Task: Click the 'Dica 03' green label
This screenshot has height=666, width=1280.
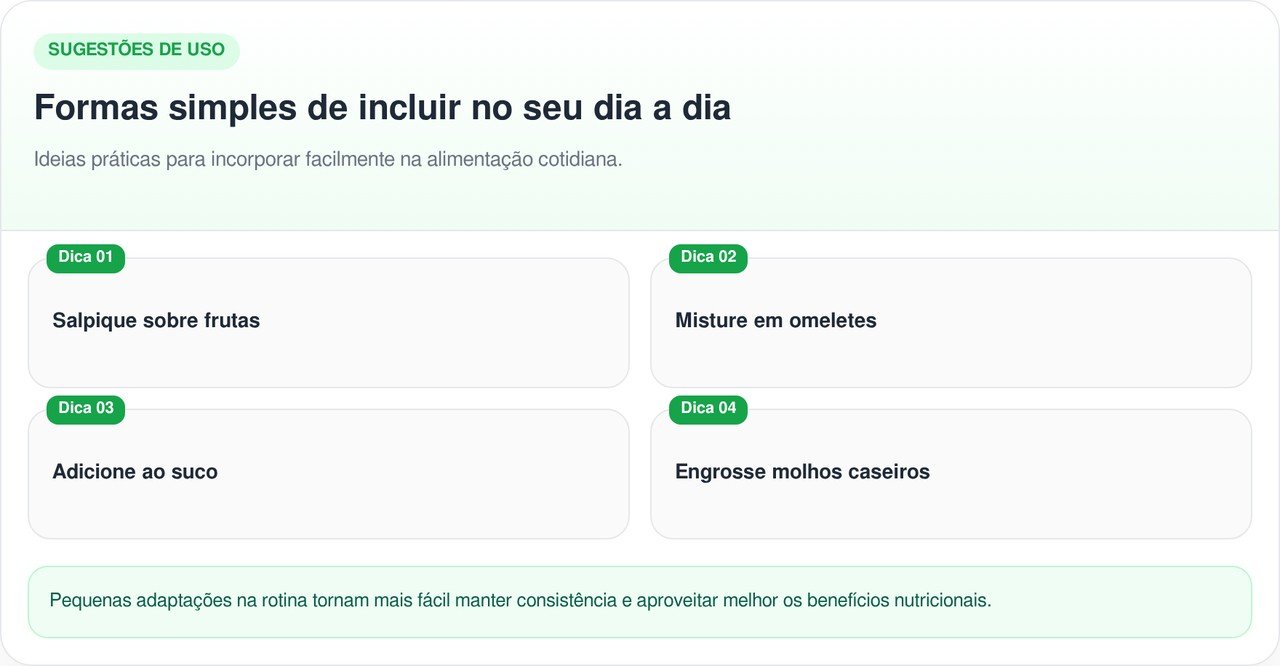Action: pyautogui.click(x=86, y=408)
